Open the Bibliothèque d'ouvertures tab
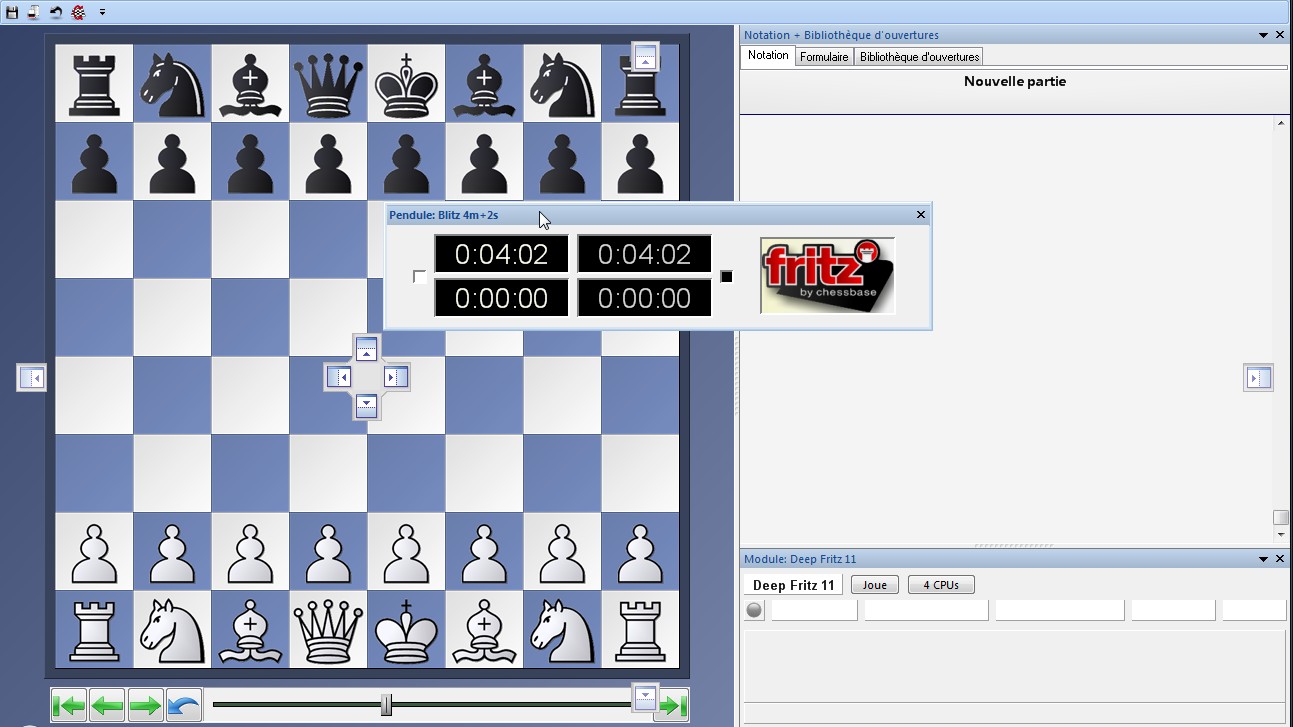The image size is (1293, 727). [919, 57]
